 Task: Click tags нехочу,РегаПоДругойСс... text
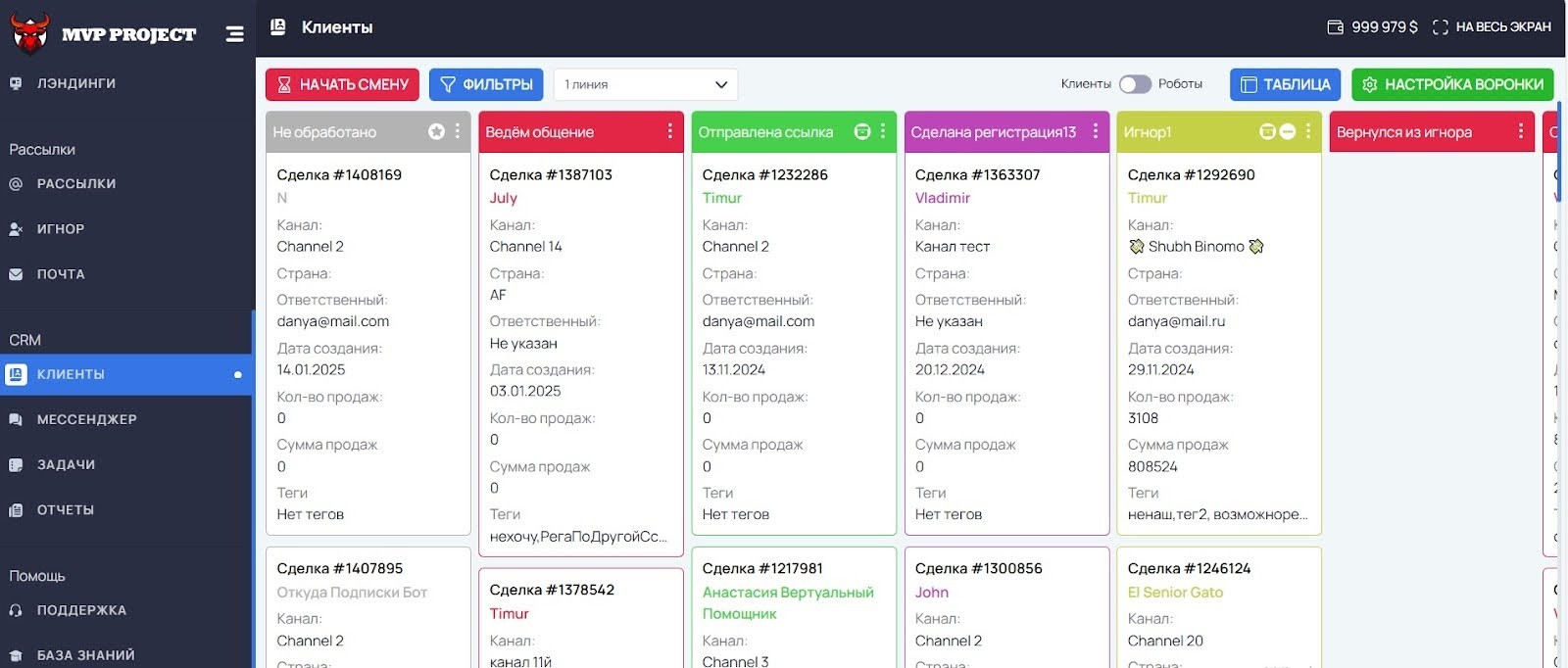coord(578,536)
